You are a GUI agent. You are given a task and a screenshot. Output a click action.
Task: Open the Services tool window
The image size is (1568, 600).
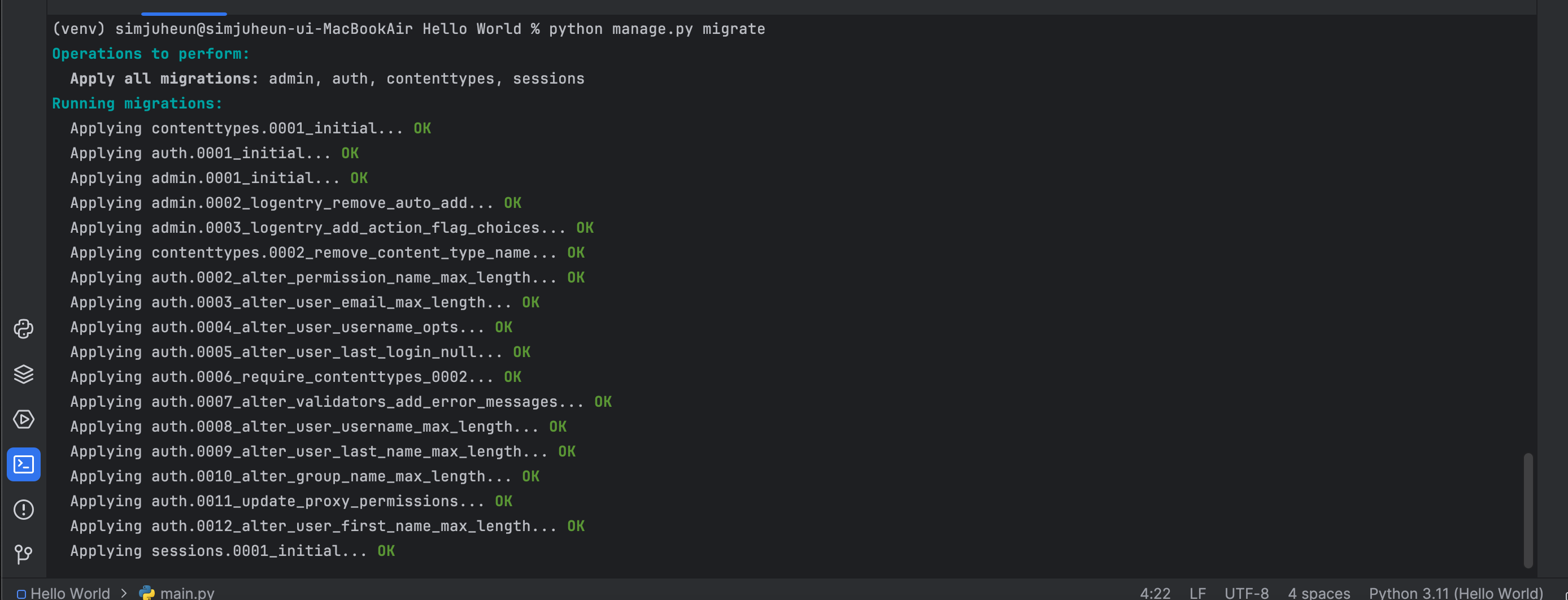24,419
